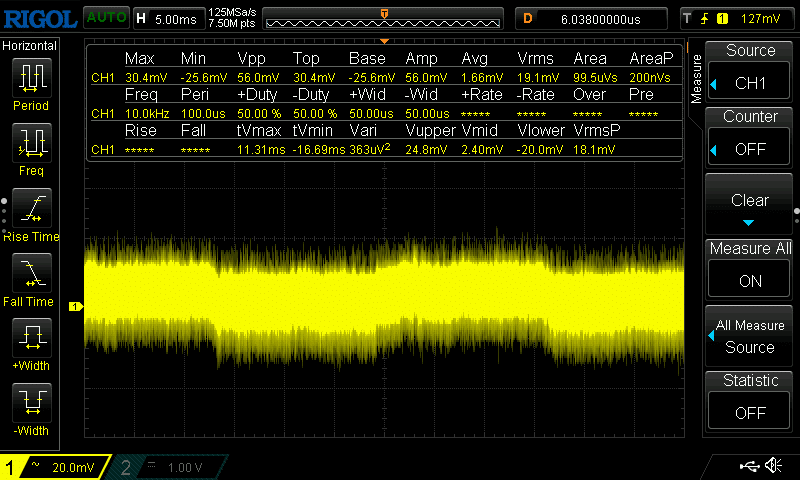Click the USB device status icon
The width and height of the screenshot is (800, 480).
coord(749,466)
